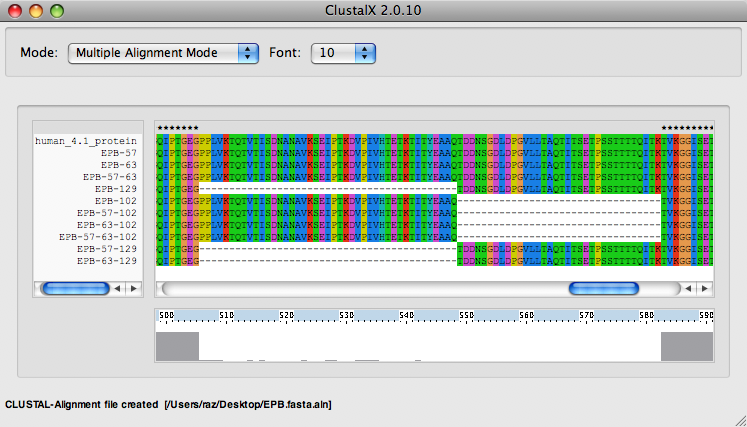The width and height of the screenshot is (747, 427).
Task: Select the EPB-129 sequence name
Action: click(115, 188)
